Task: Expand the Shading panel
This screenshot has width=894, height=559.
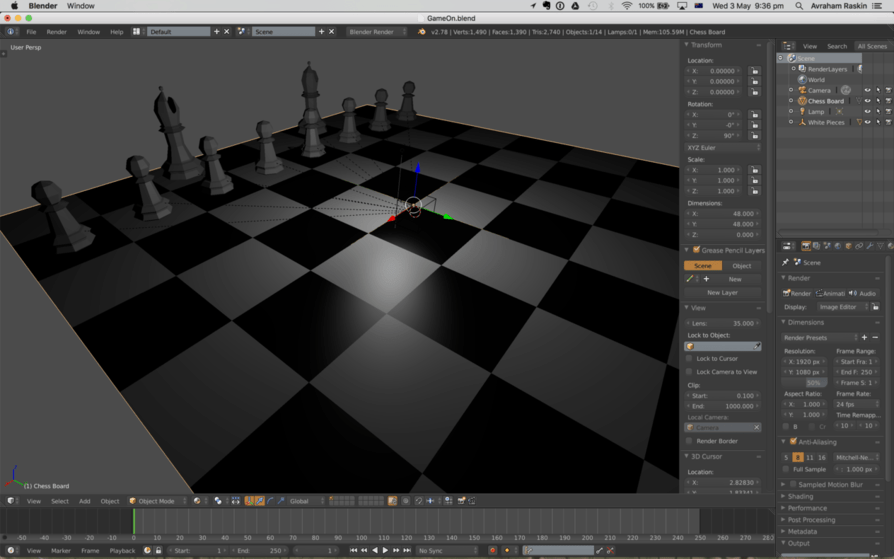Action: 800,496
